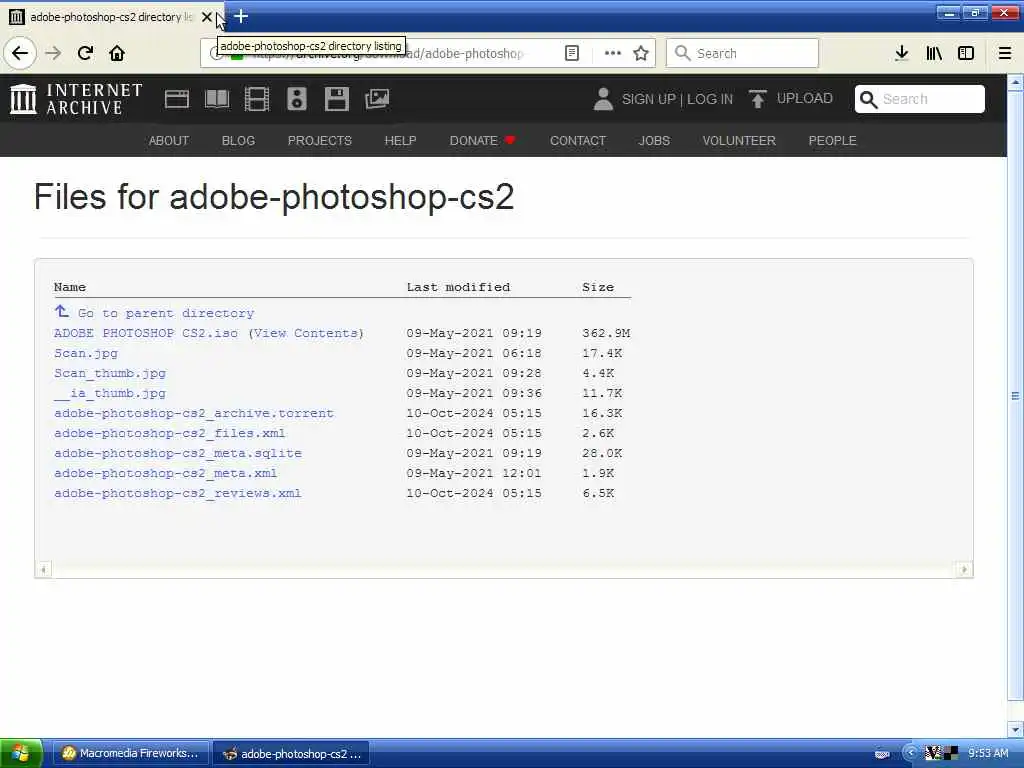Click the 362.9M size value
Viewport: 1024px width, 768px height.
tap(606, 333)
